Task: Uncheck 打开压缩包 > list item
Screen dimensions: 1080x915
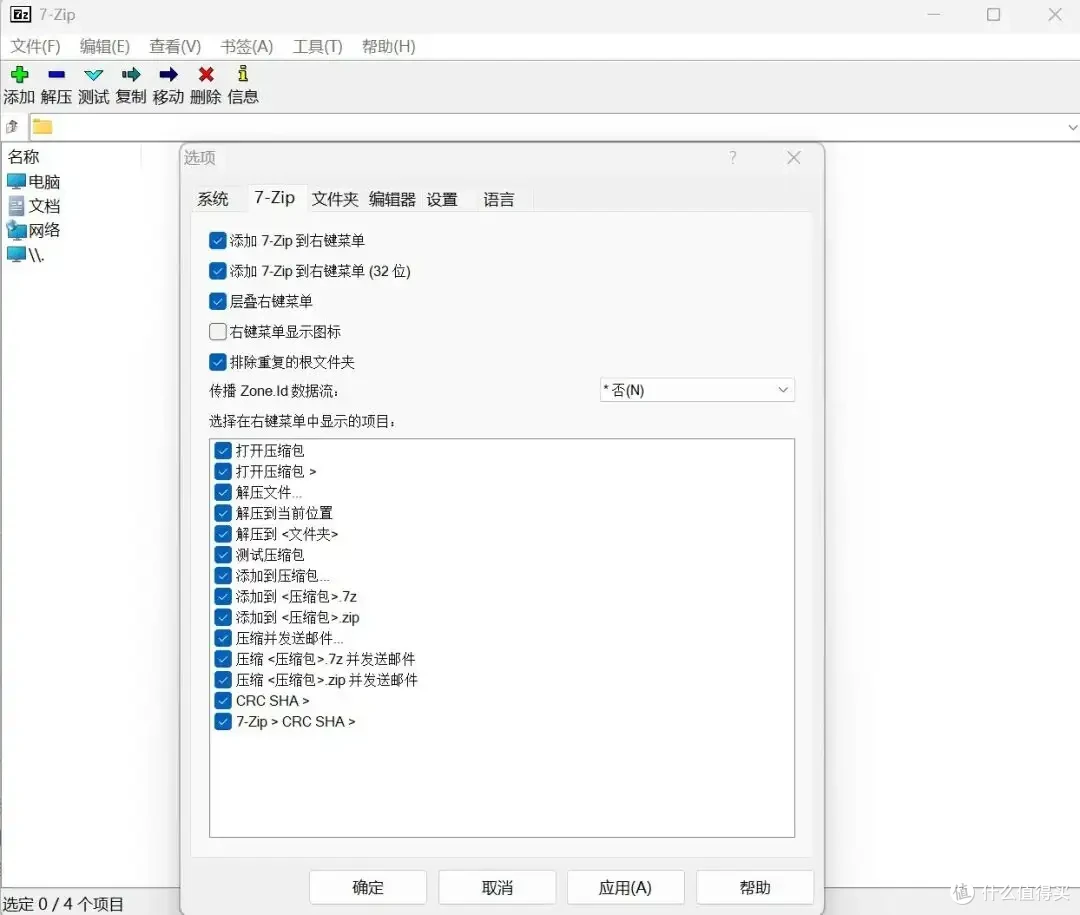Action: [x=222, y=471]
